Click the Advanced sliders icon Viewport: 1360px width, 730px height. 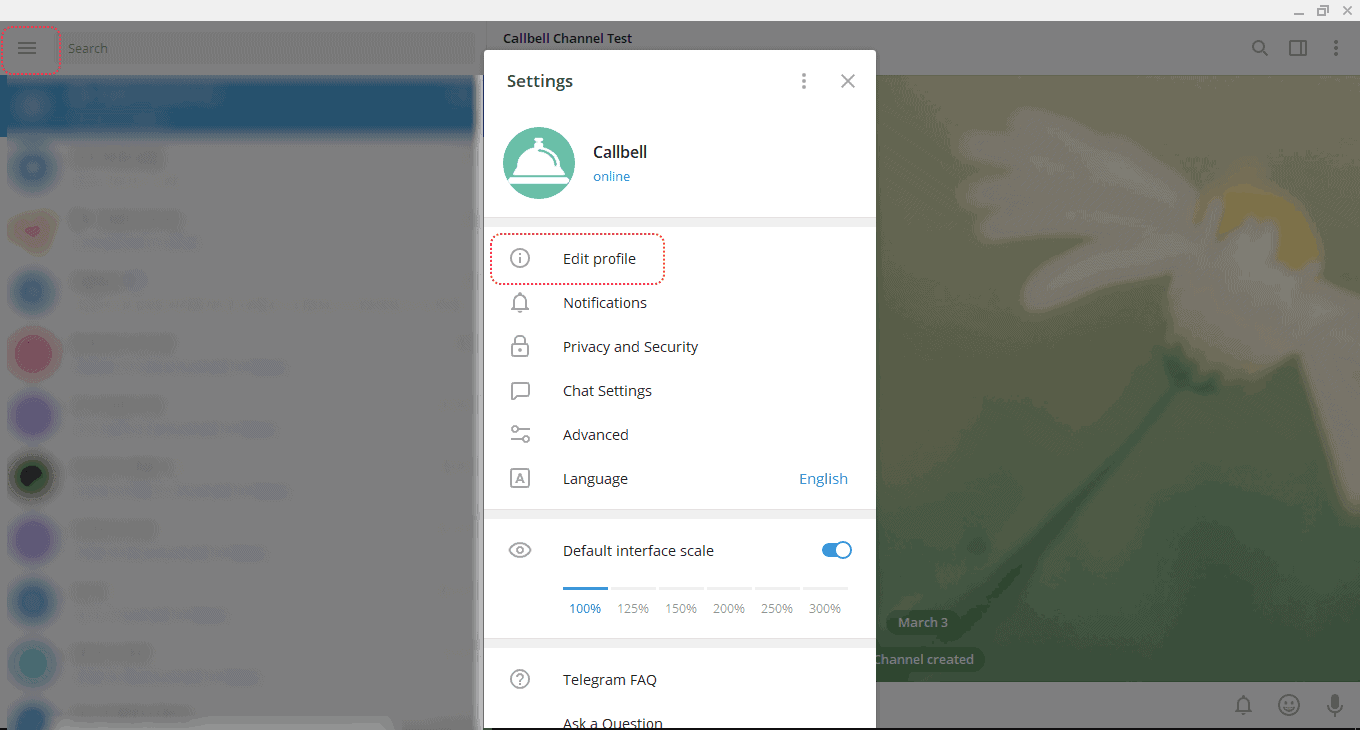pyautogui.click(x=520, y=434)
